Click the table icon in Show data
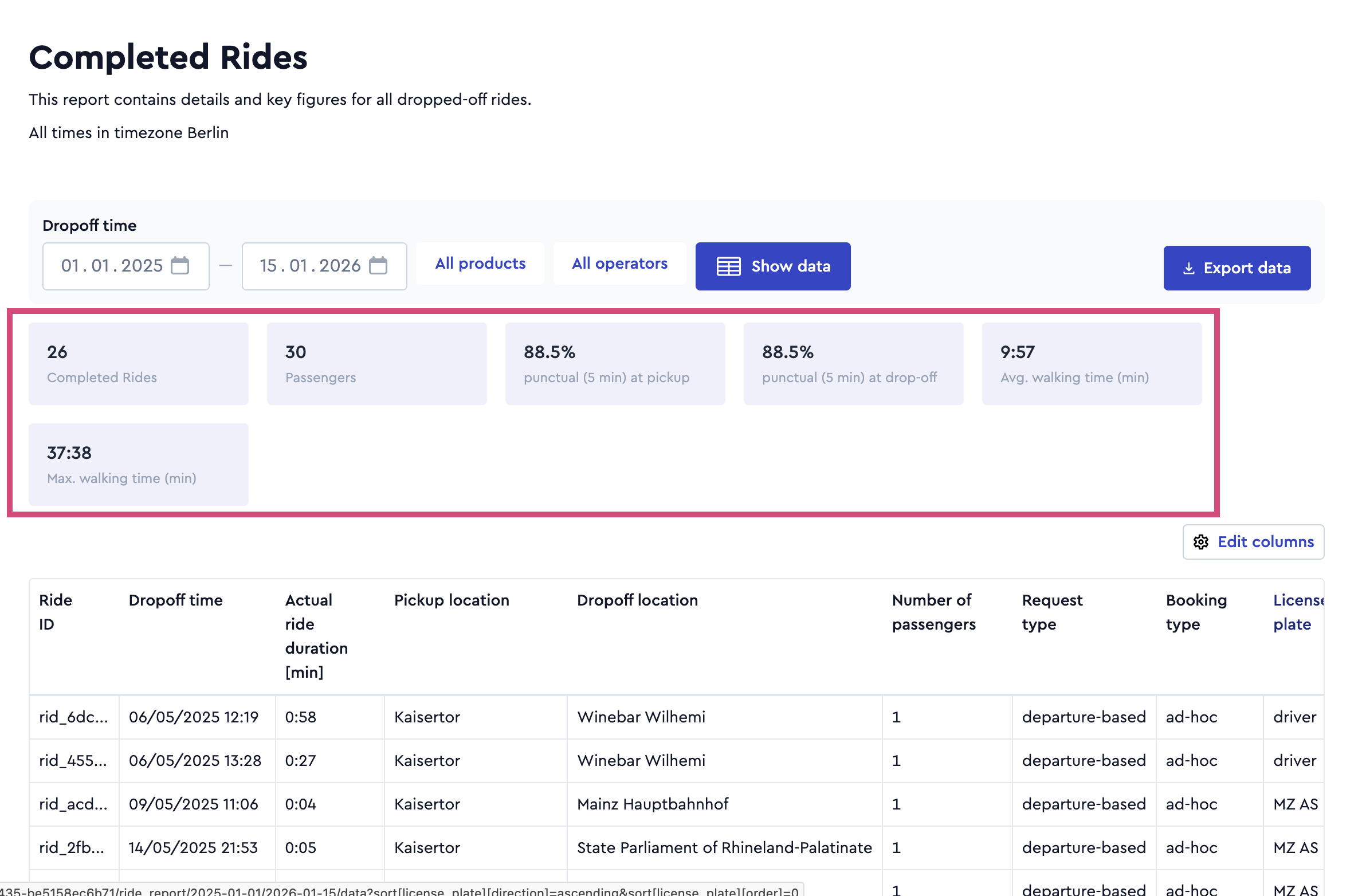 pos(729,266)
